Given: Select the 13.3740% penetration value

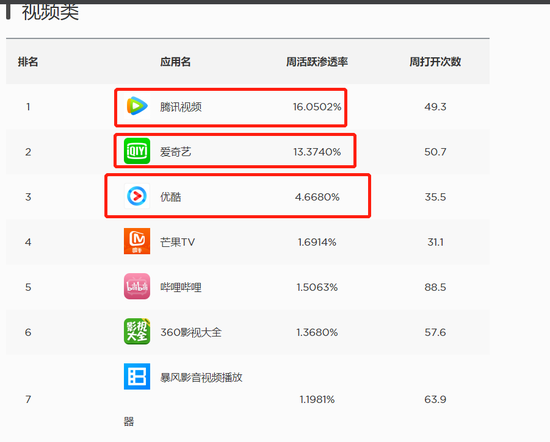Looking at the screenshot, I should [x=317, y=152].
